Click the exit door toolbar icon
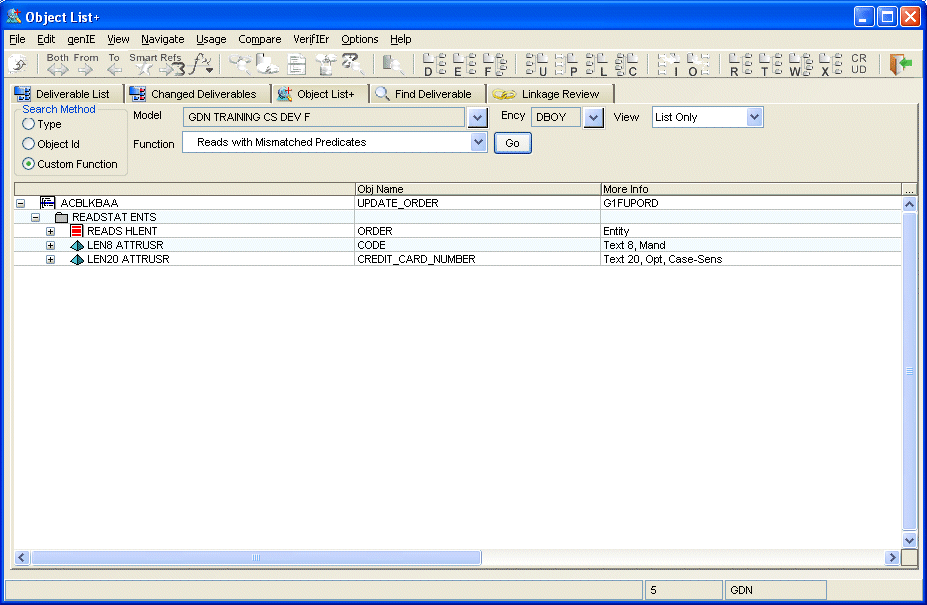The height and width of the screenshot is (605, 927). point(901,65)
